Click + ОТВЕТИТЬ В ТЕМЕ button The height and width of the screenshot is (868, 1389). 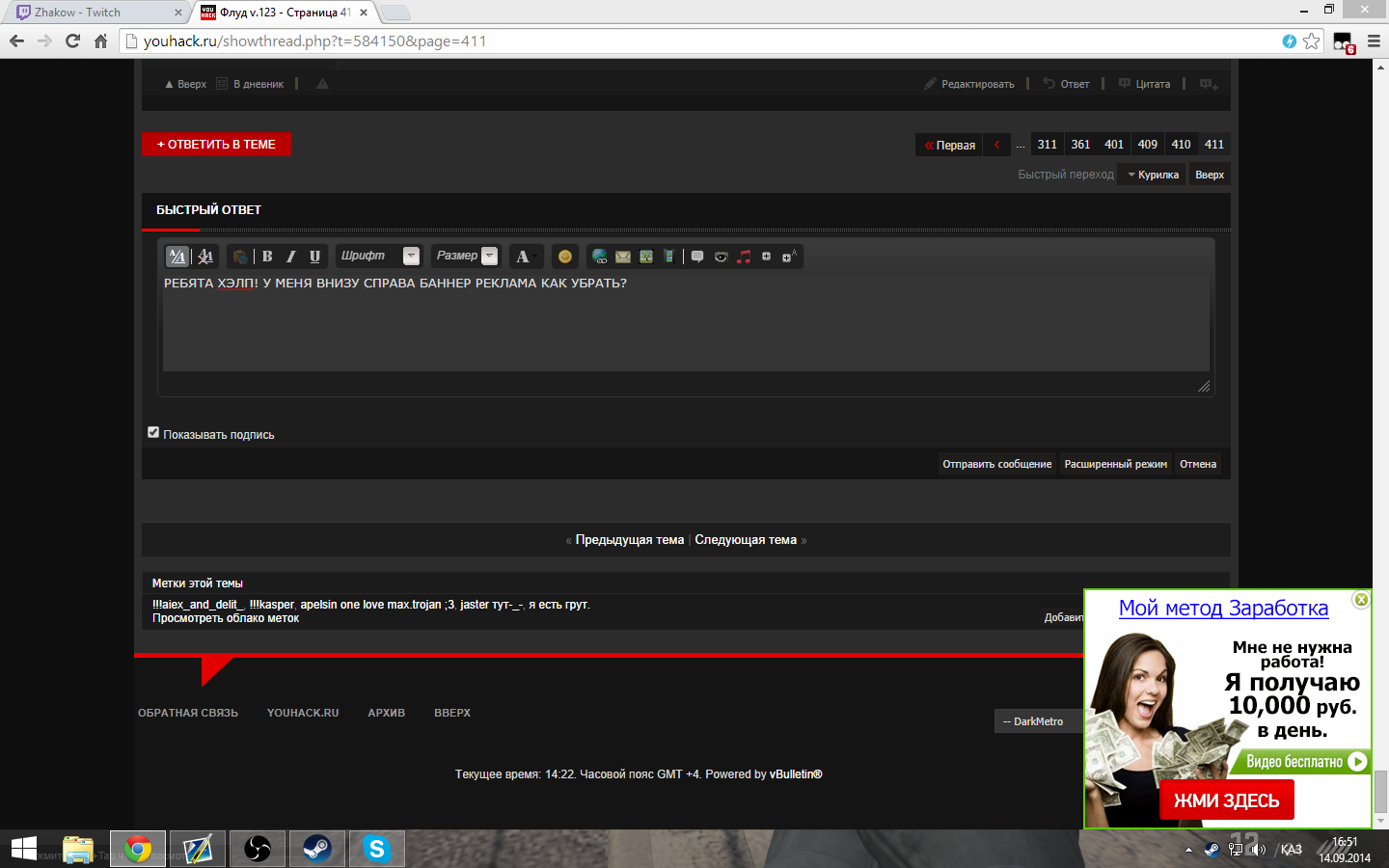point(216,144)
